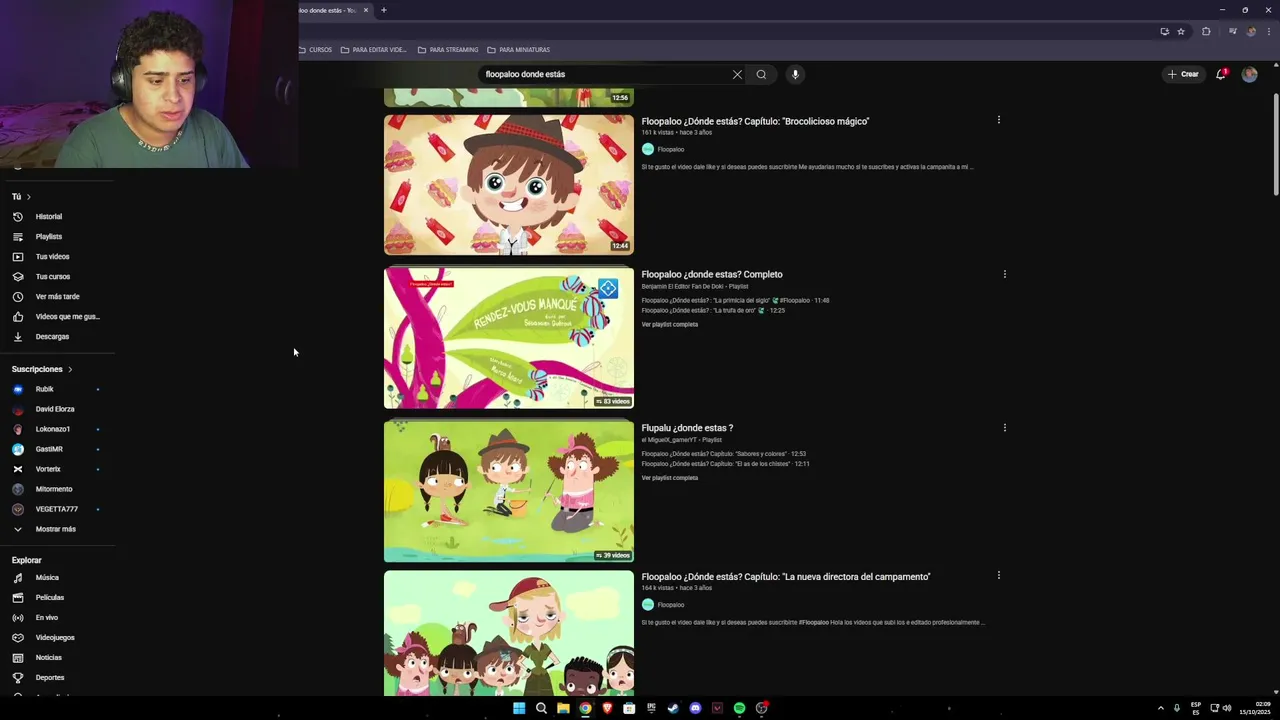Open Ver playlist completa under Floopaloo Completo
Image resolution: width=1280 pixels, height=720 pixels.
point(670,324)
